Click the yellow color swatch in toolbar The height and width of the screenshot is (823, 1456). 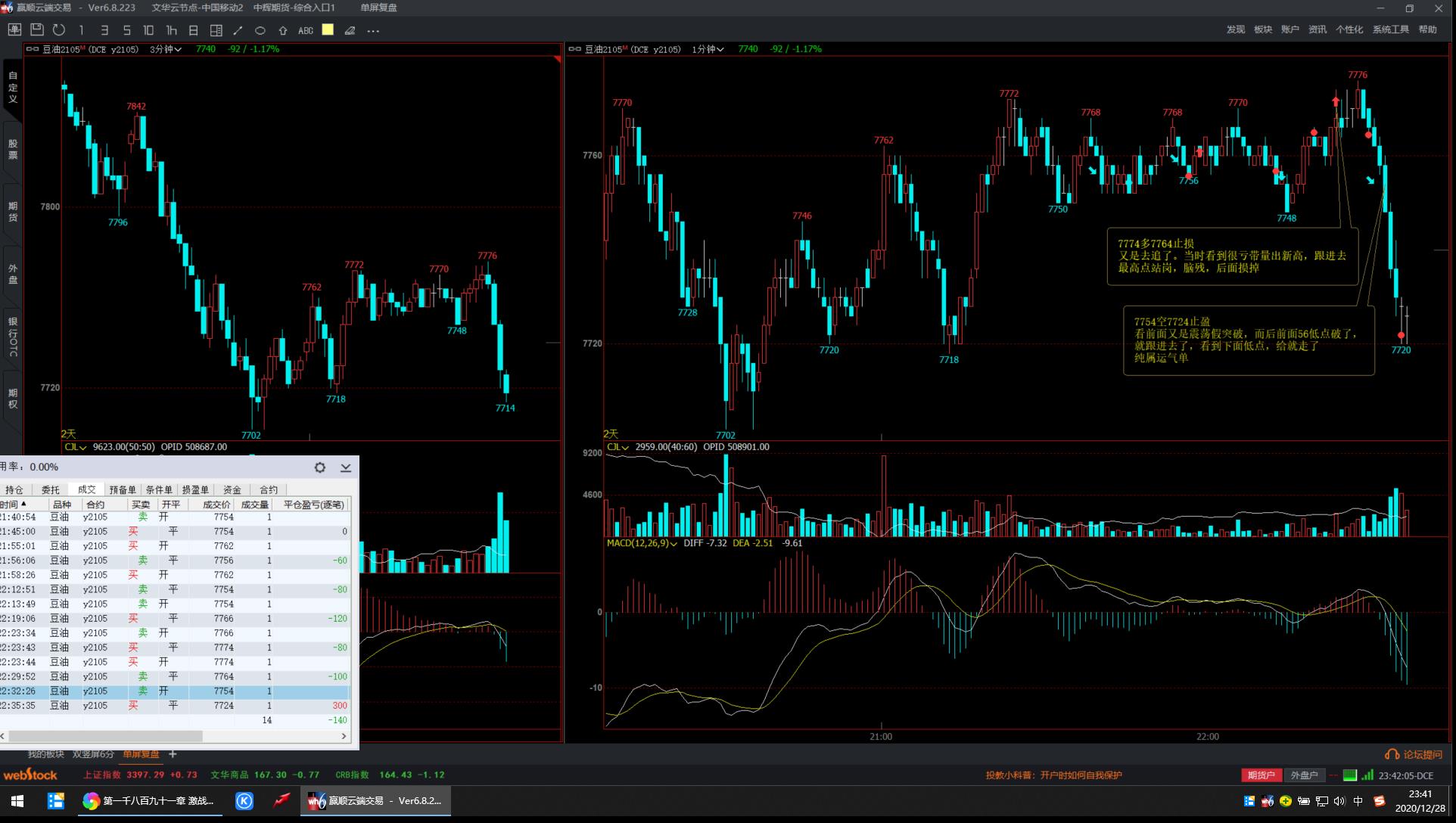coord(328,30)
